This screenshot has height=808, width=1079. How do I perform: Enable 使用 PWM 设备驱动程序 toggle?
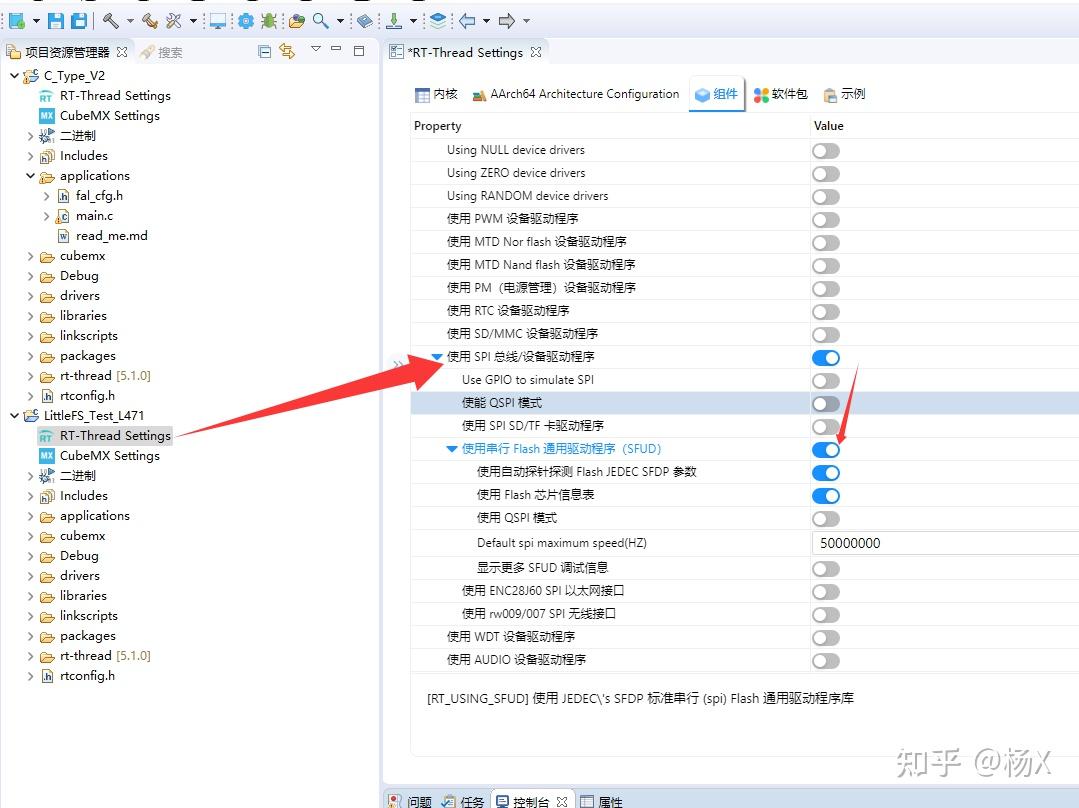pos(825,219)
